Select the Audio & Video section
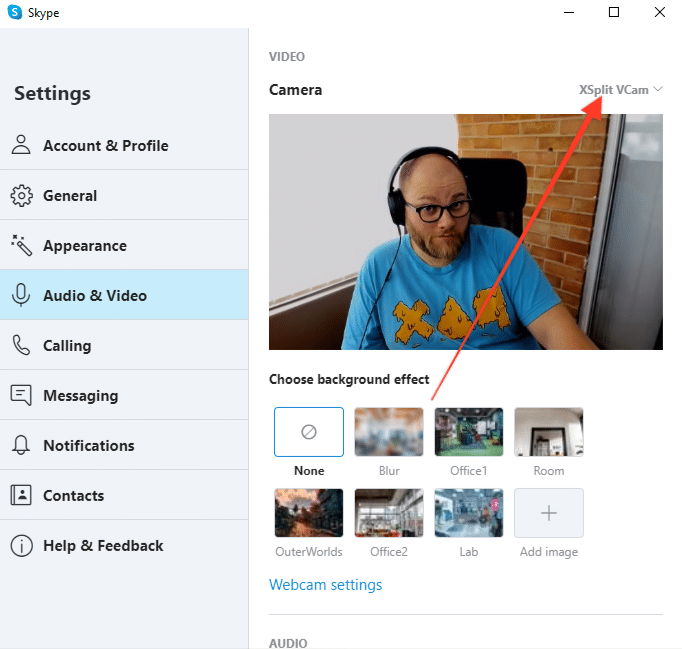Image resolution: width=682 pixels, height=649 pixels. click(x=124, y=295)
